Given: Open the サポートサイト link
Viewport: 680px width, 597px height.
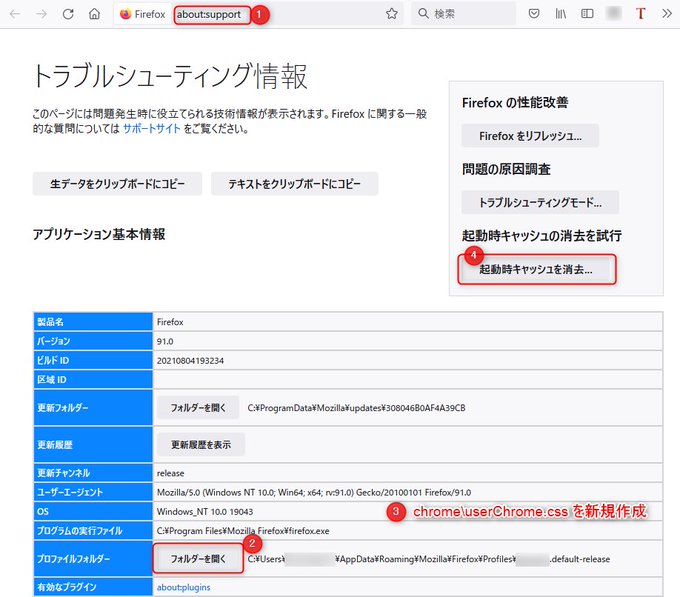Looking at the screenshot, I should tap(151, 129).
